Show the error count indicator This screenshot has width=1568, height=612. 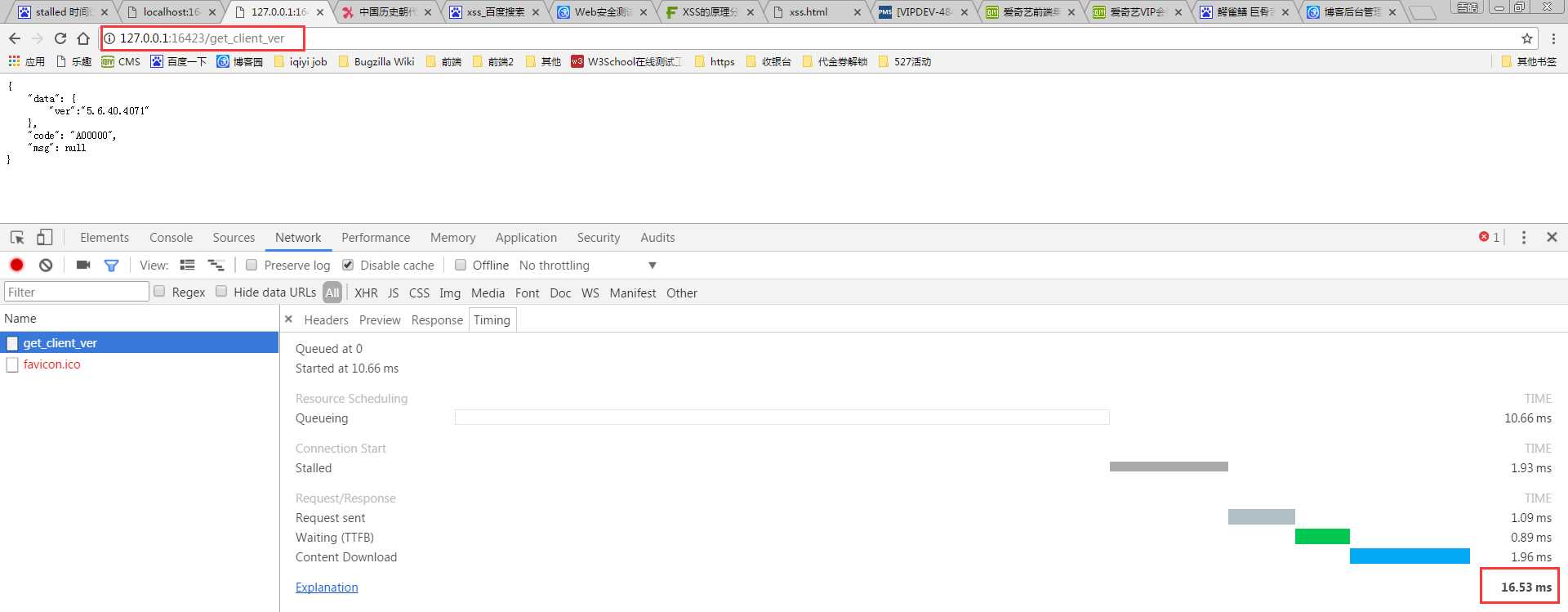[x=1489, y=237]
